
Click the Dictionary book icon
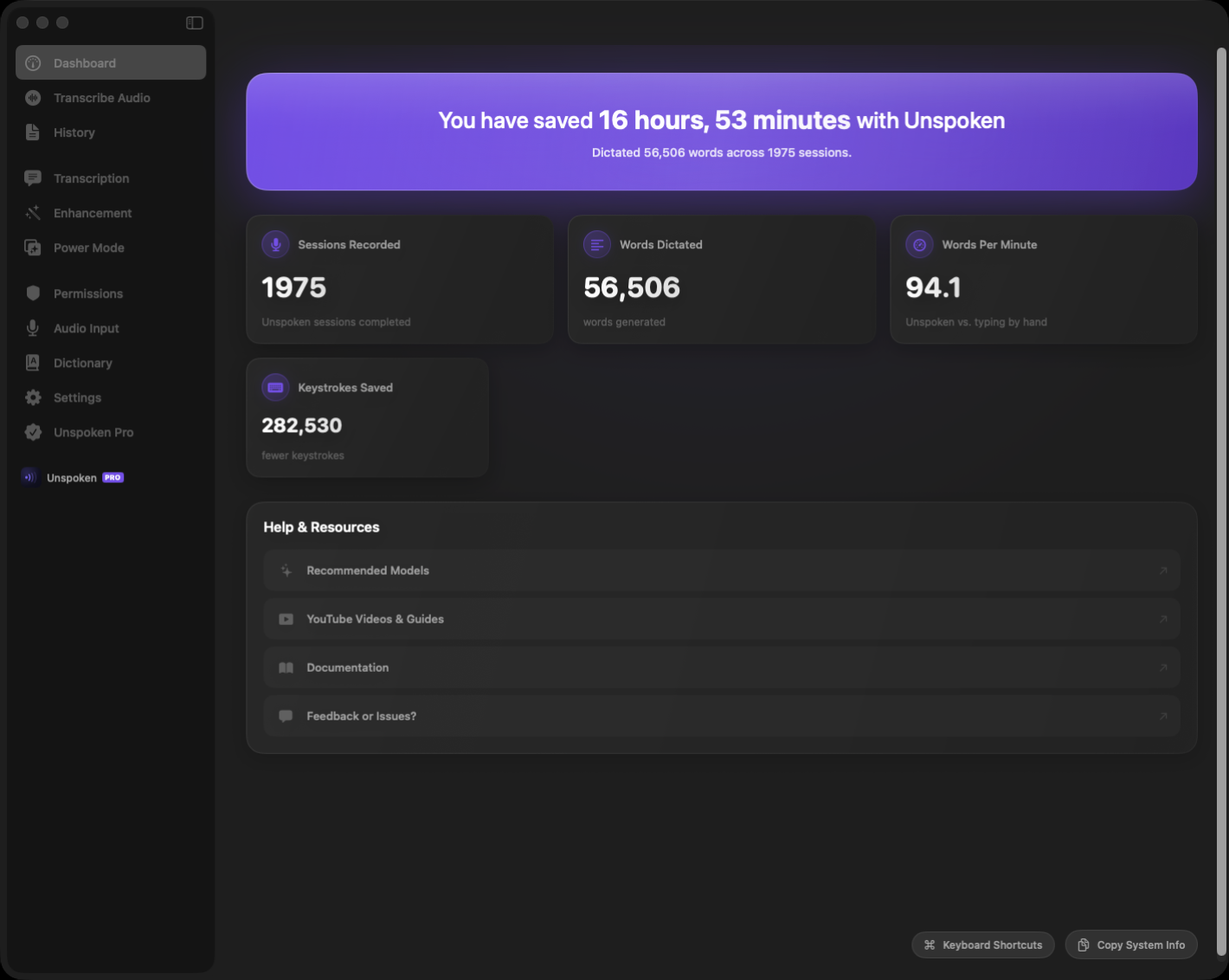tap(33, 363)
